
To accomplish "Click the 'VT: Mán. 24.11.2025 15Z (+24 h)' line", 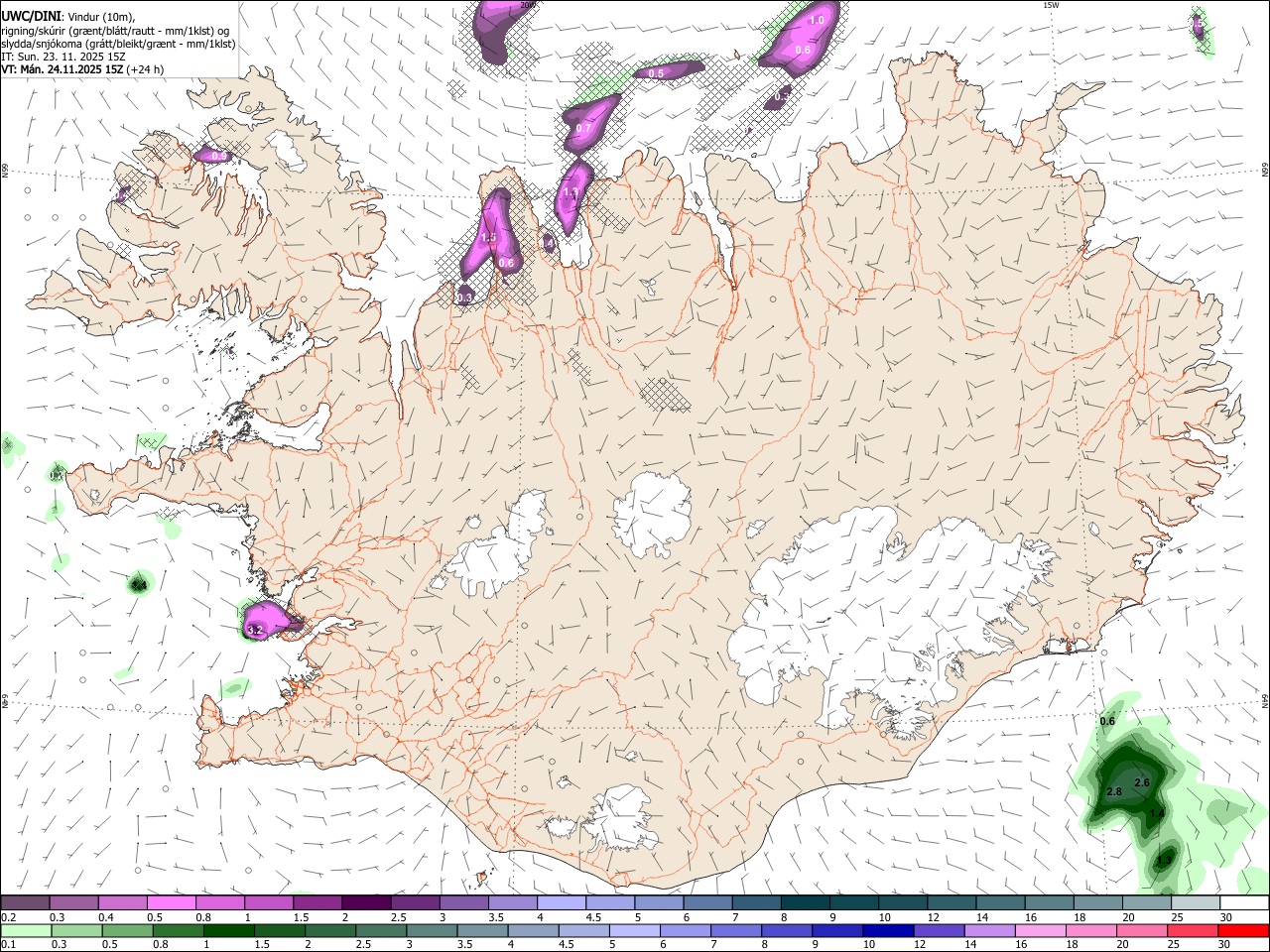I will pos(82,69).
